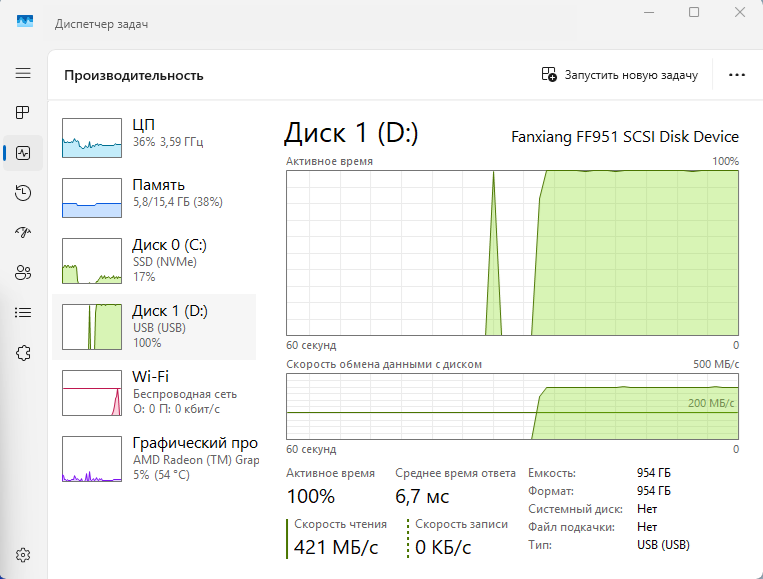Open the hamburger navigation menu

coord(23,74)
